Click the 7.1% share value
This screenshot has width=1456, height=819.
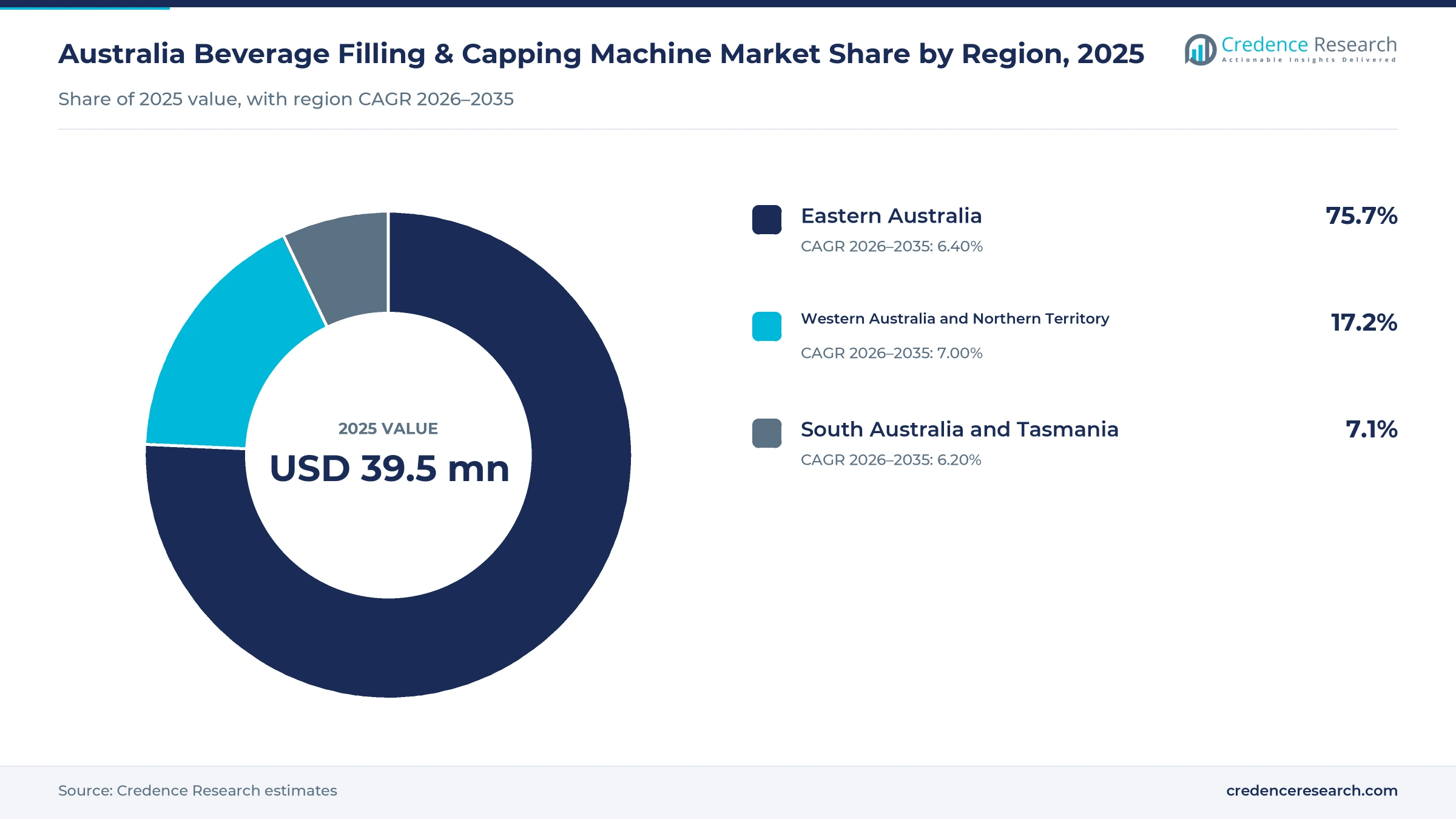(1372, 430)
